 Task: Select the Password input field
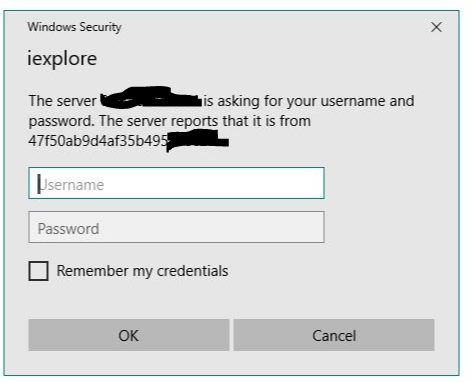[x=176, y=227]
